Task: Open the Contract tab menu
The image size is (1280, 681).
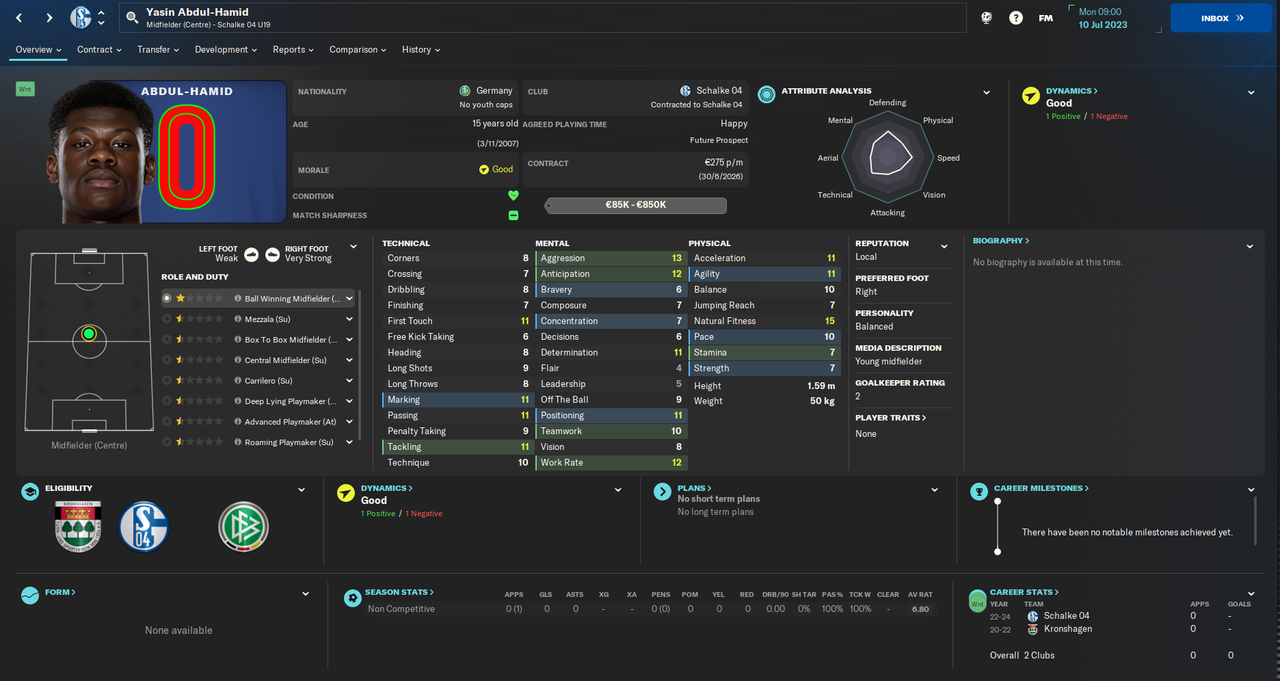Action: (99, 49)
